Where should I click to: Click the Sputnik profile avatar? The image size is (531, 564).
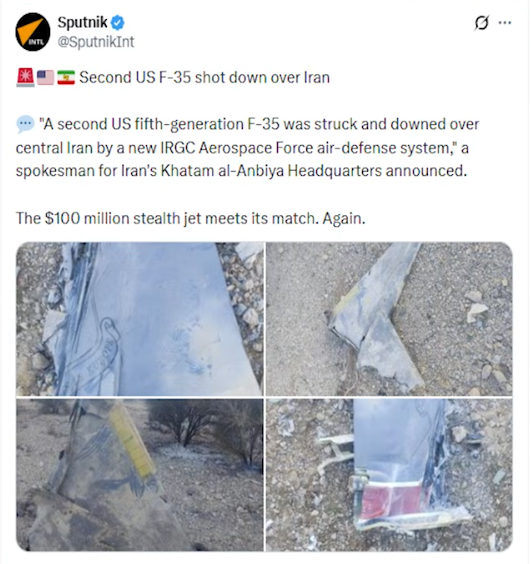pyautogui.click(x=33, y=32)
